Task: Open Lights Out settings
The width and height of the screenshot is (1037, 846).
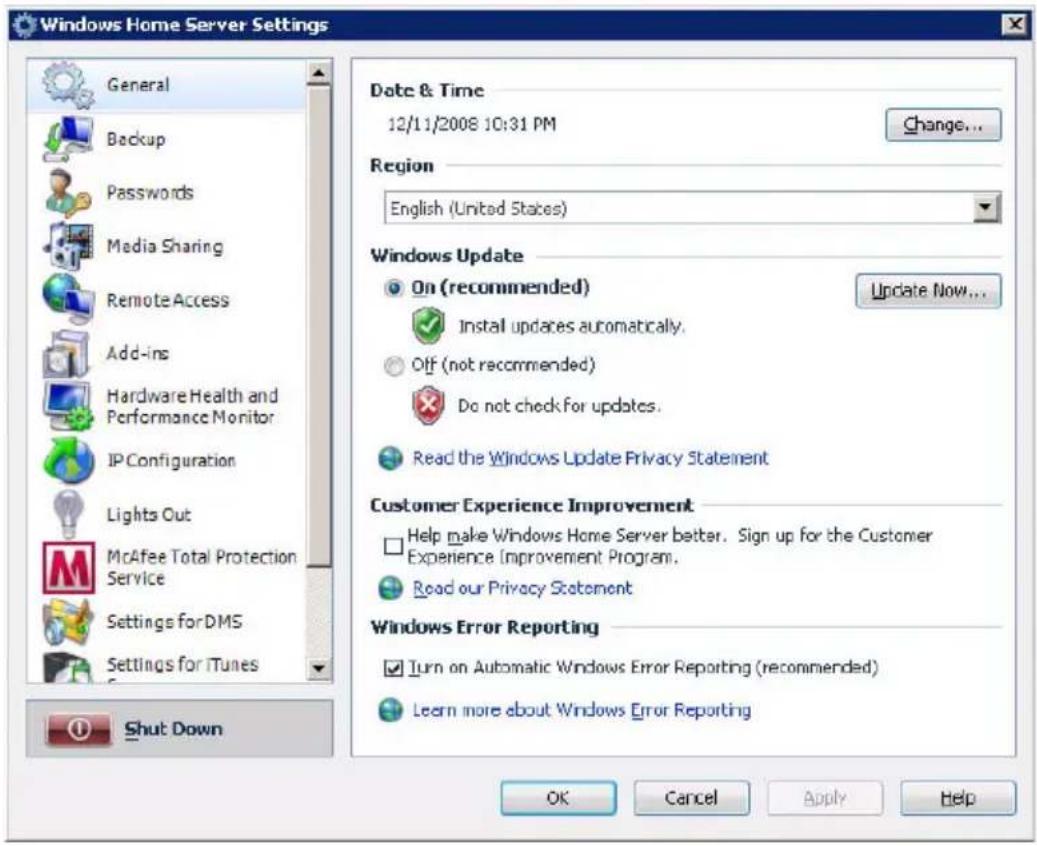Action: 167,514
